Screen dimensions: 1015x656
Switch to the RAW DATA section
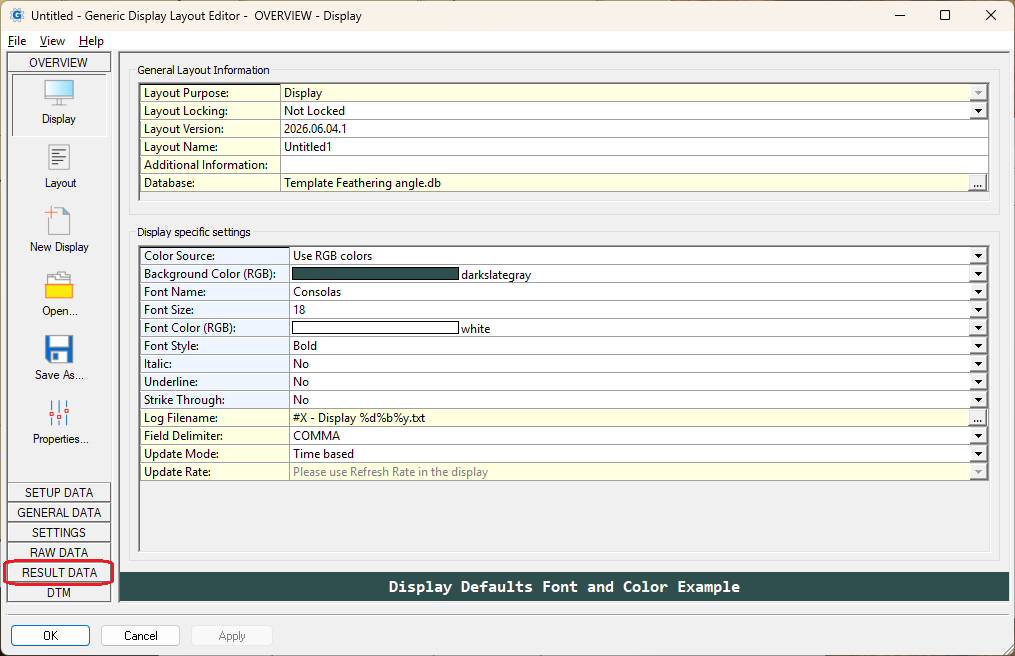pyautogui.click(x=59, y=552)
